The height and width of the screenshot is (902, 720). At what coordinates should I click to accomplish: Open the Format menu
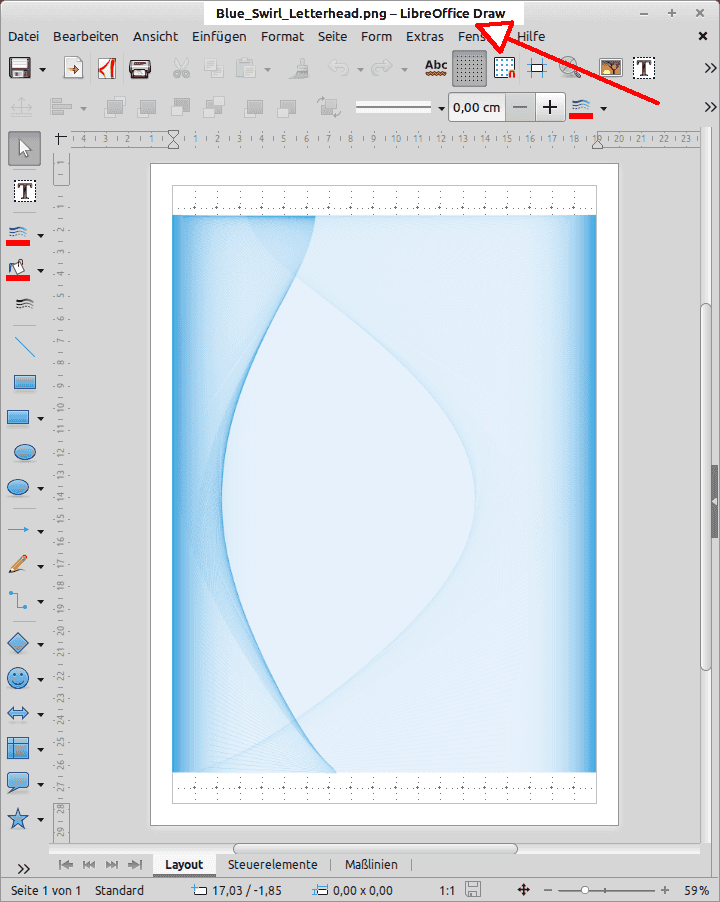(x=282, y=36)
